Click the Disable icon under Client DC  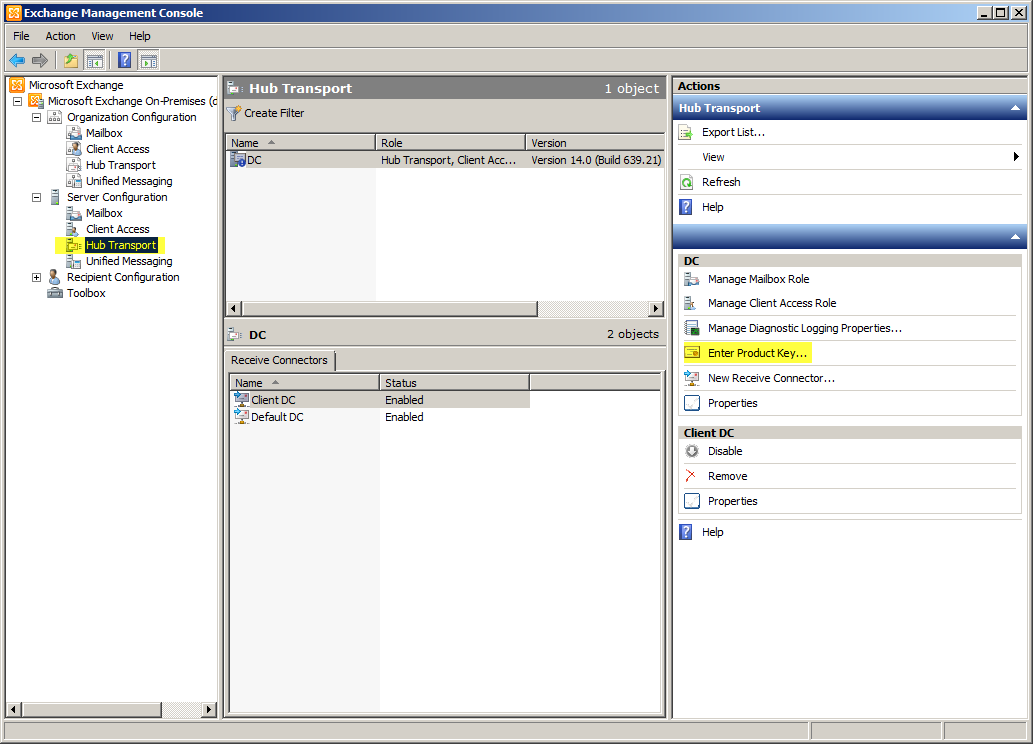pyautogui.click(x=692, y=451)
